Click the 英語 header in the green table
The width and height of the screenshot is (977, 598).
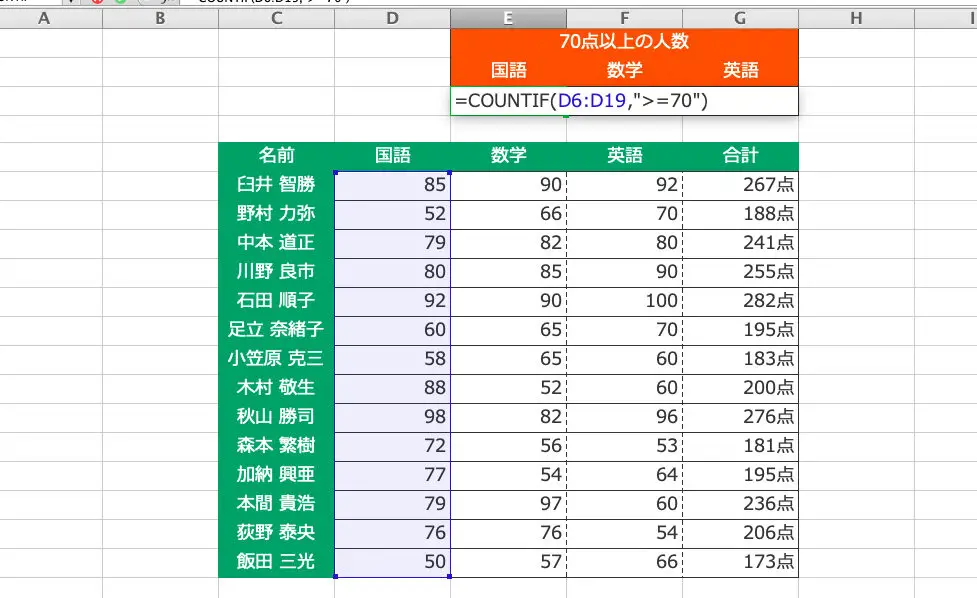tap(624, 156)
